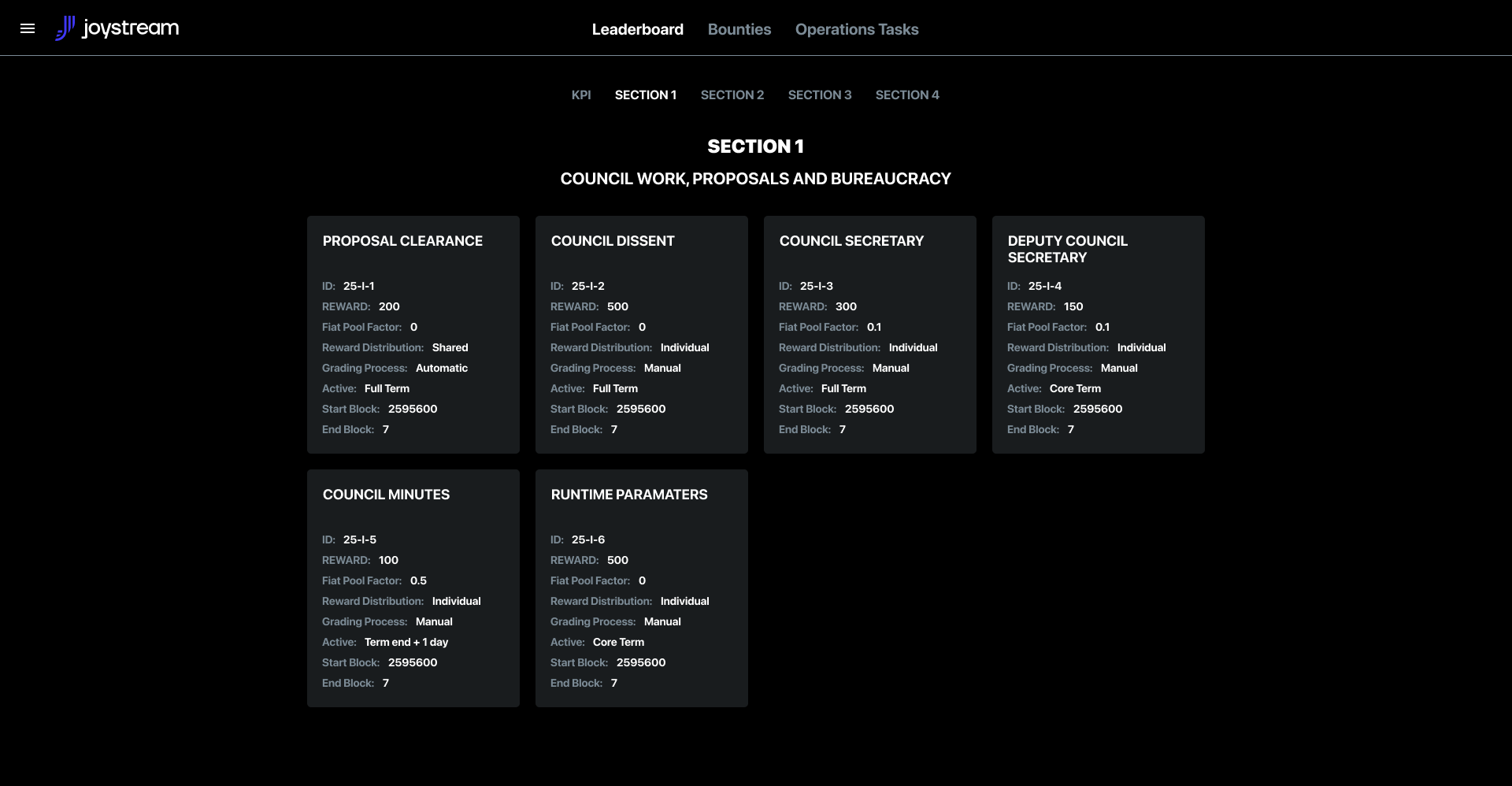Click Start Block 2595600 in Council Secretary

[x=869, y=409]
